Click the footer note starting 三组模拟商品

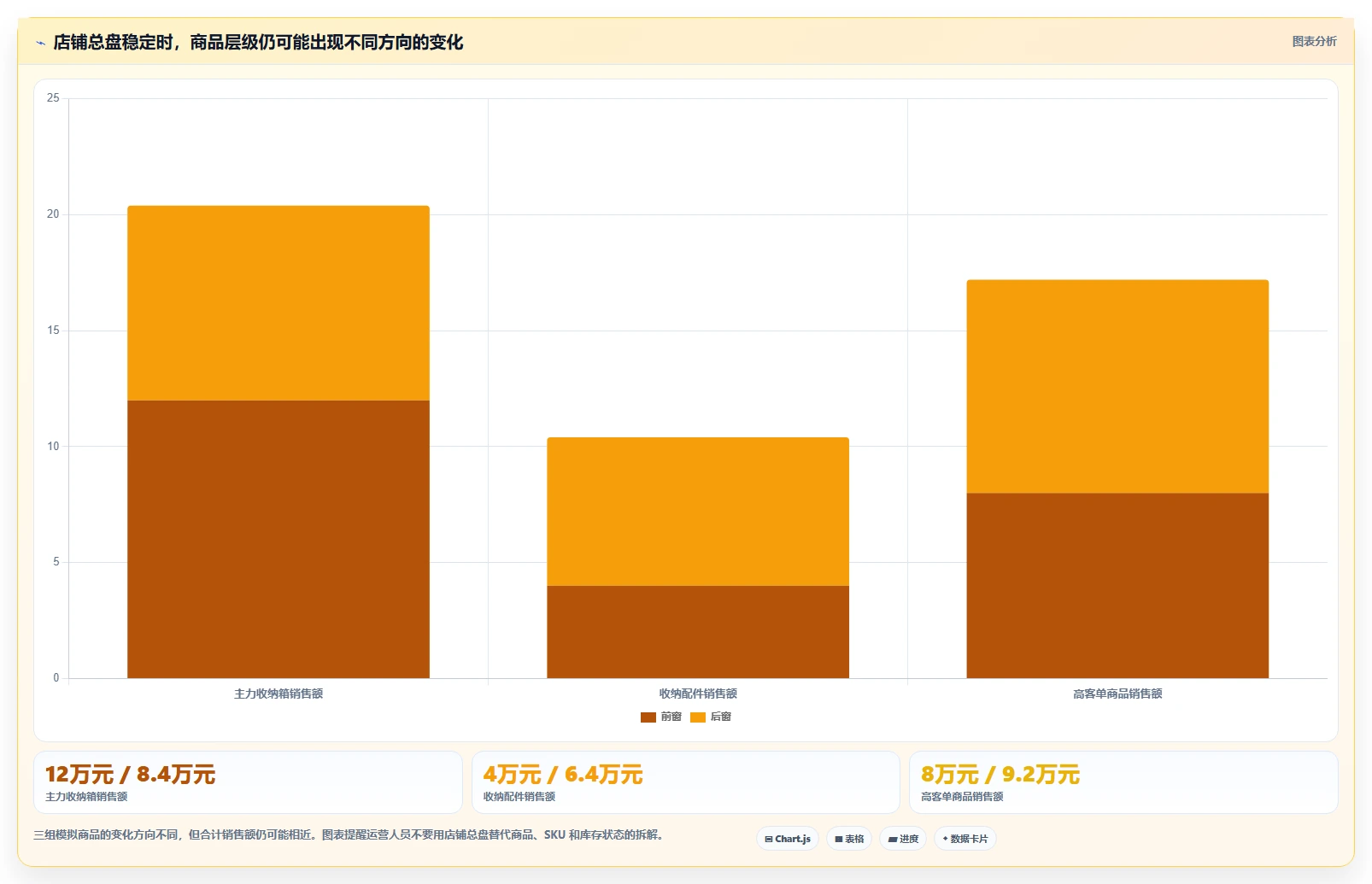coord(349,834)
